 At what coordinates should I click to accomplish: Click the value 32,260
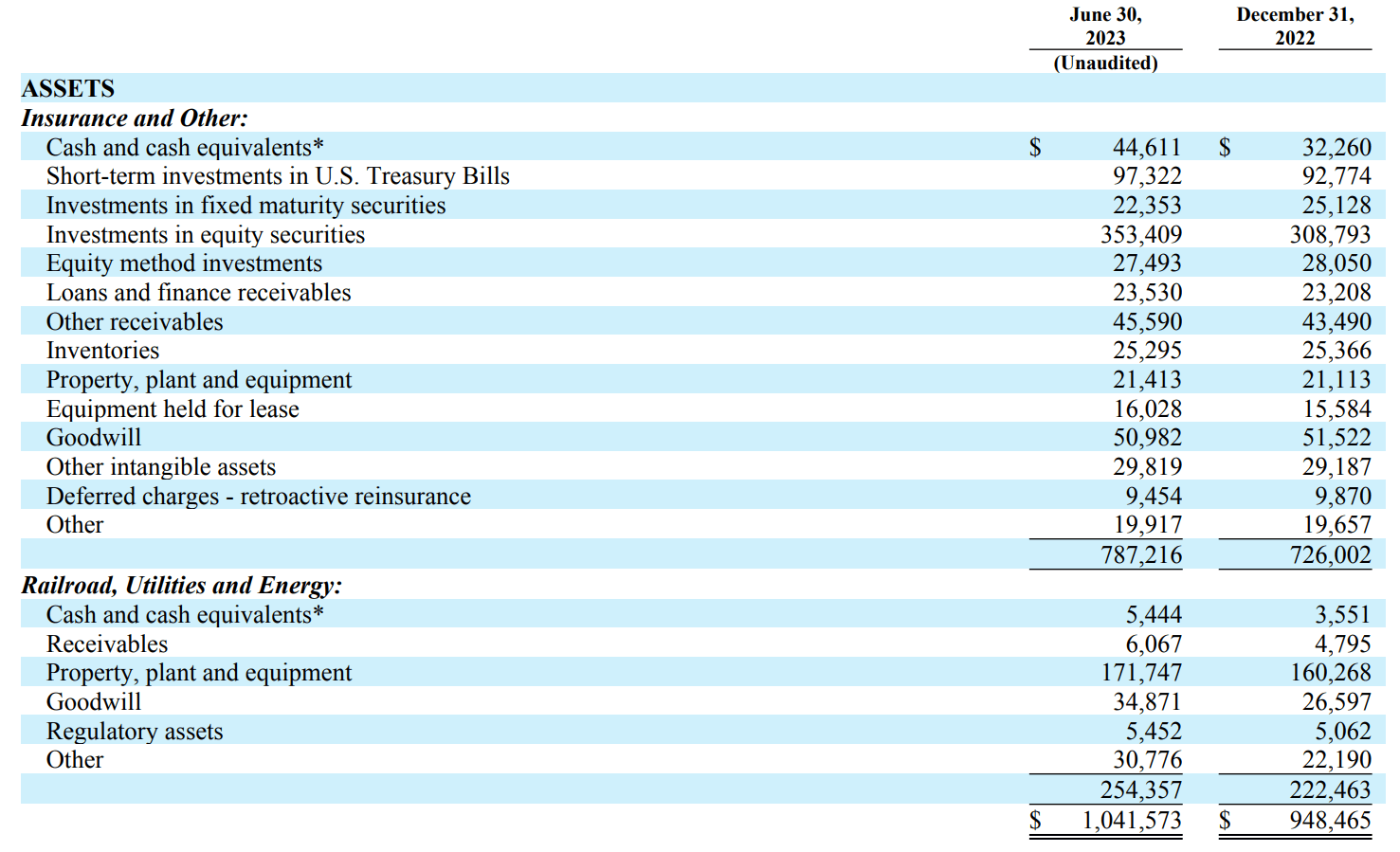coord(1336,148)
